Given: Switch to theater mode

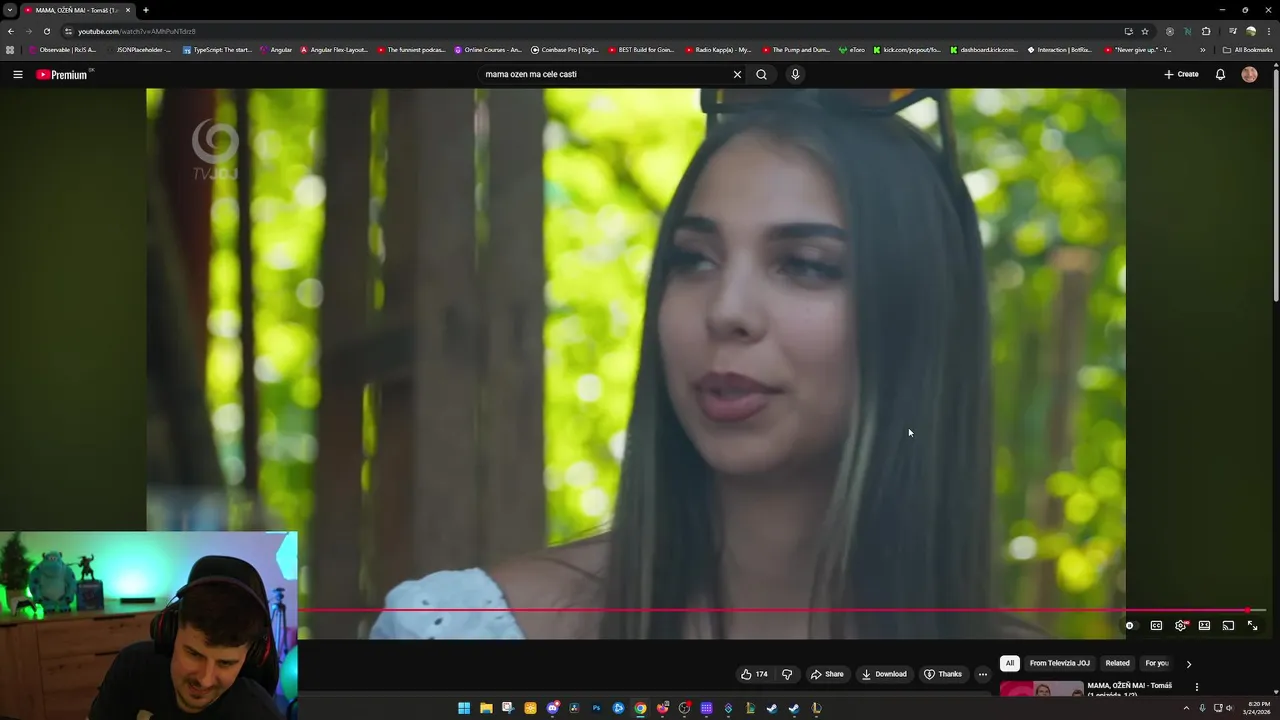Looking at the screenshot, I should pos(1204,626).
